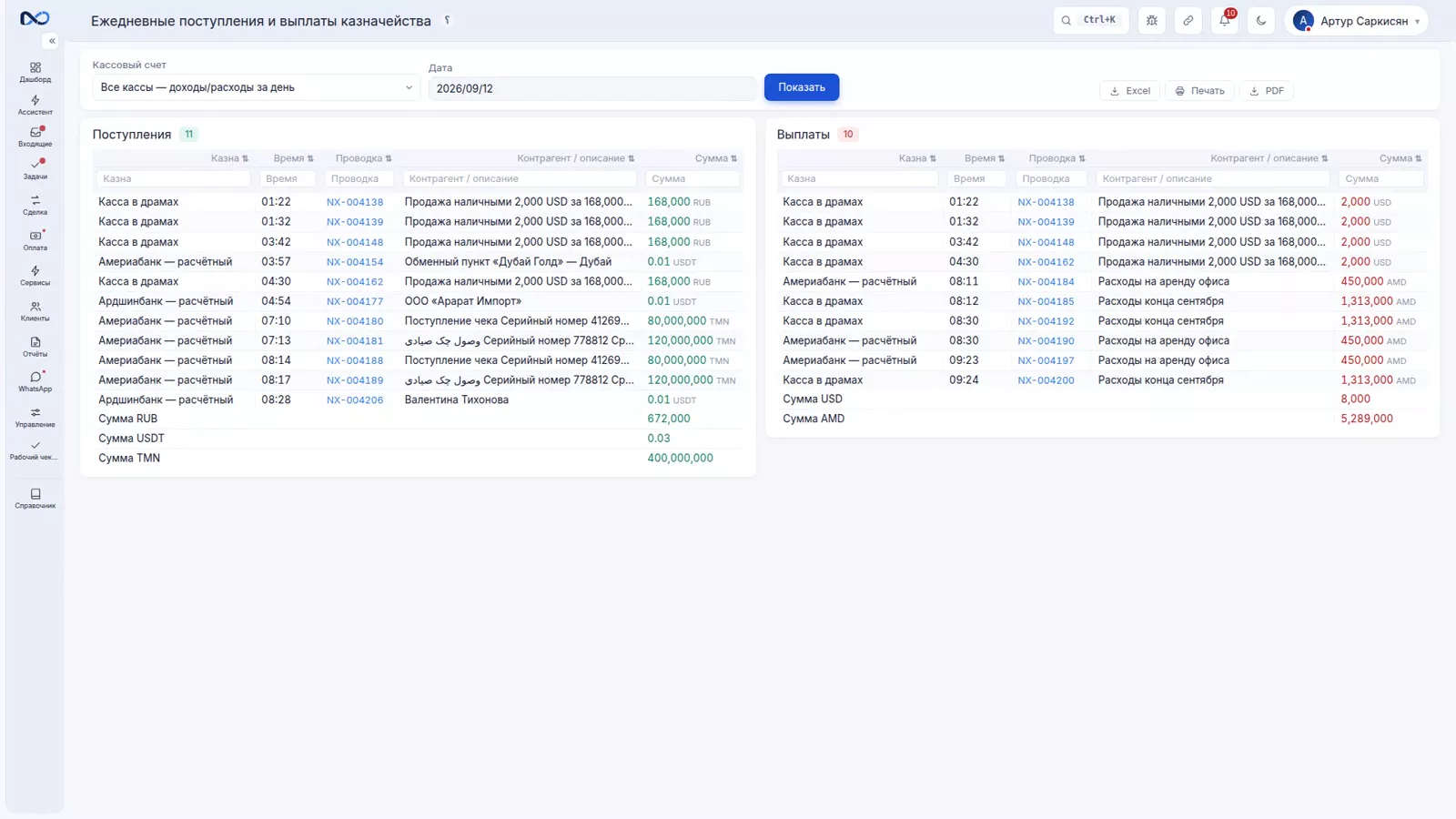This screenshot has height=819, width=1456.
Task: Click the Дата field showing 2026/09/12
Action: point(591,88)
